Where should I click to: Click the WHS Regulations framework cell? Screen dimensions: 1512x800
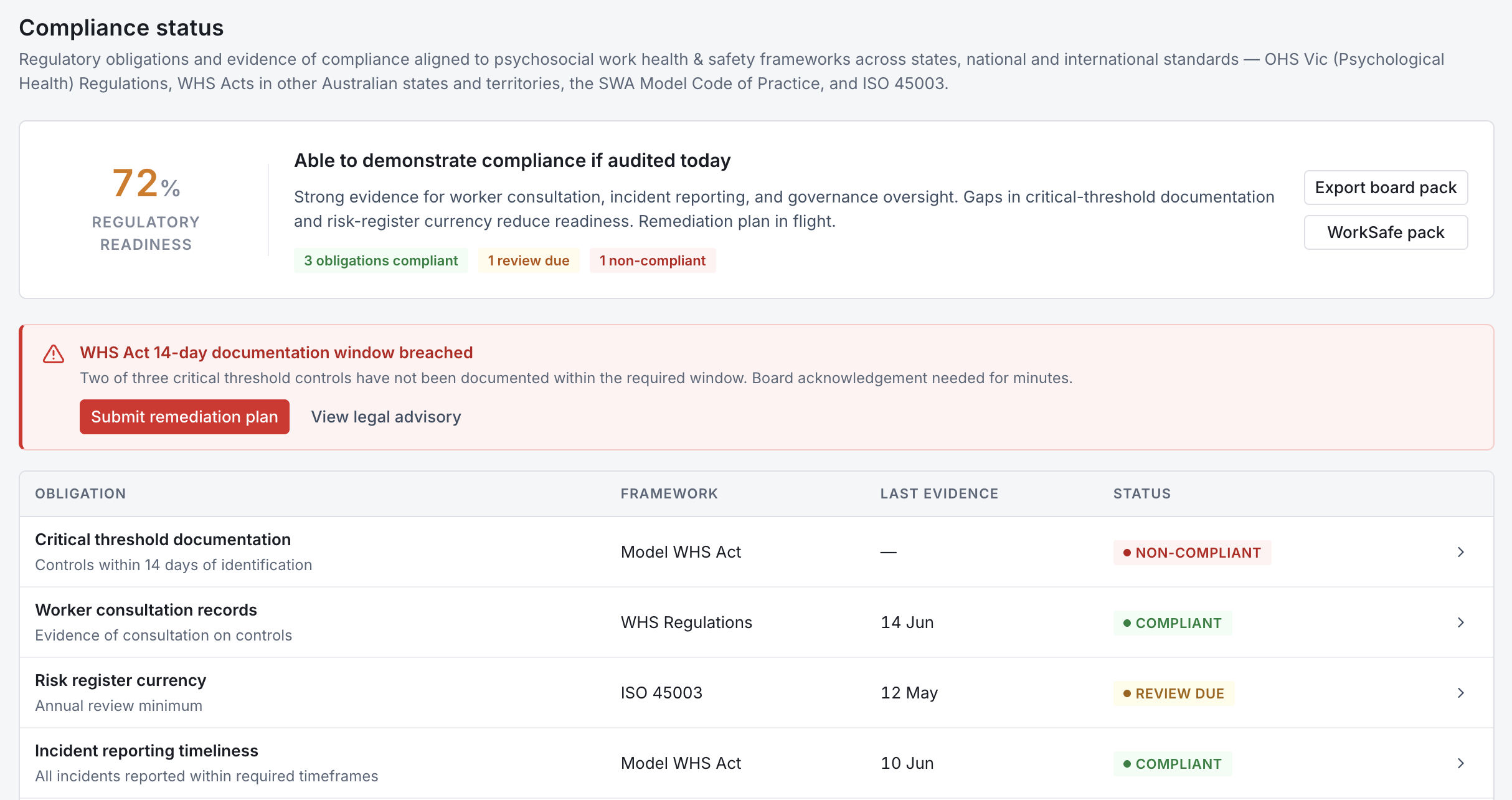click(x=686, y=622)
